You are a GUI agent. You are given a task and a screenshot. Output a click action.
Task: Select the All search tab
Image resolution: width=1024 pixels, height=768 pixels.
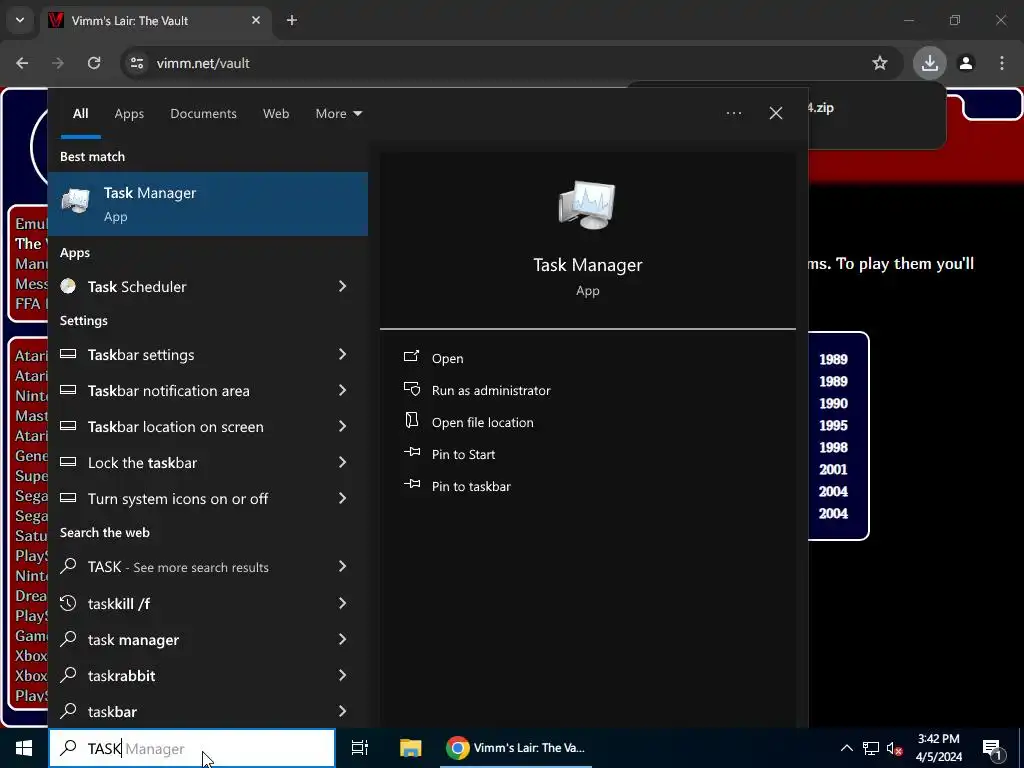(x=80, y=113)
